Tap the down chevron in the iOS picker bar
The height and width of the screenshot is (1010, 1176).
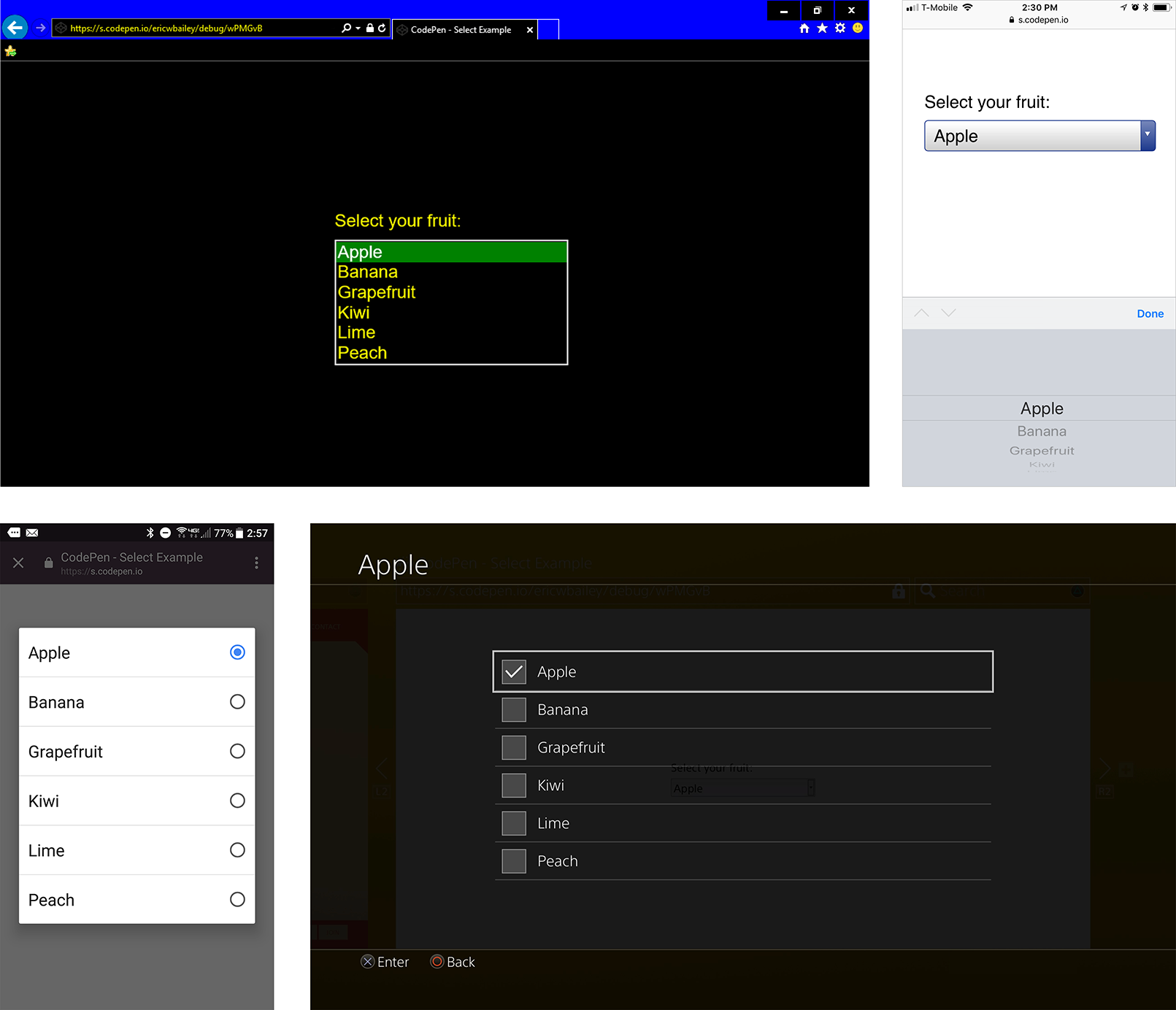point(948,312)
